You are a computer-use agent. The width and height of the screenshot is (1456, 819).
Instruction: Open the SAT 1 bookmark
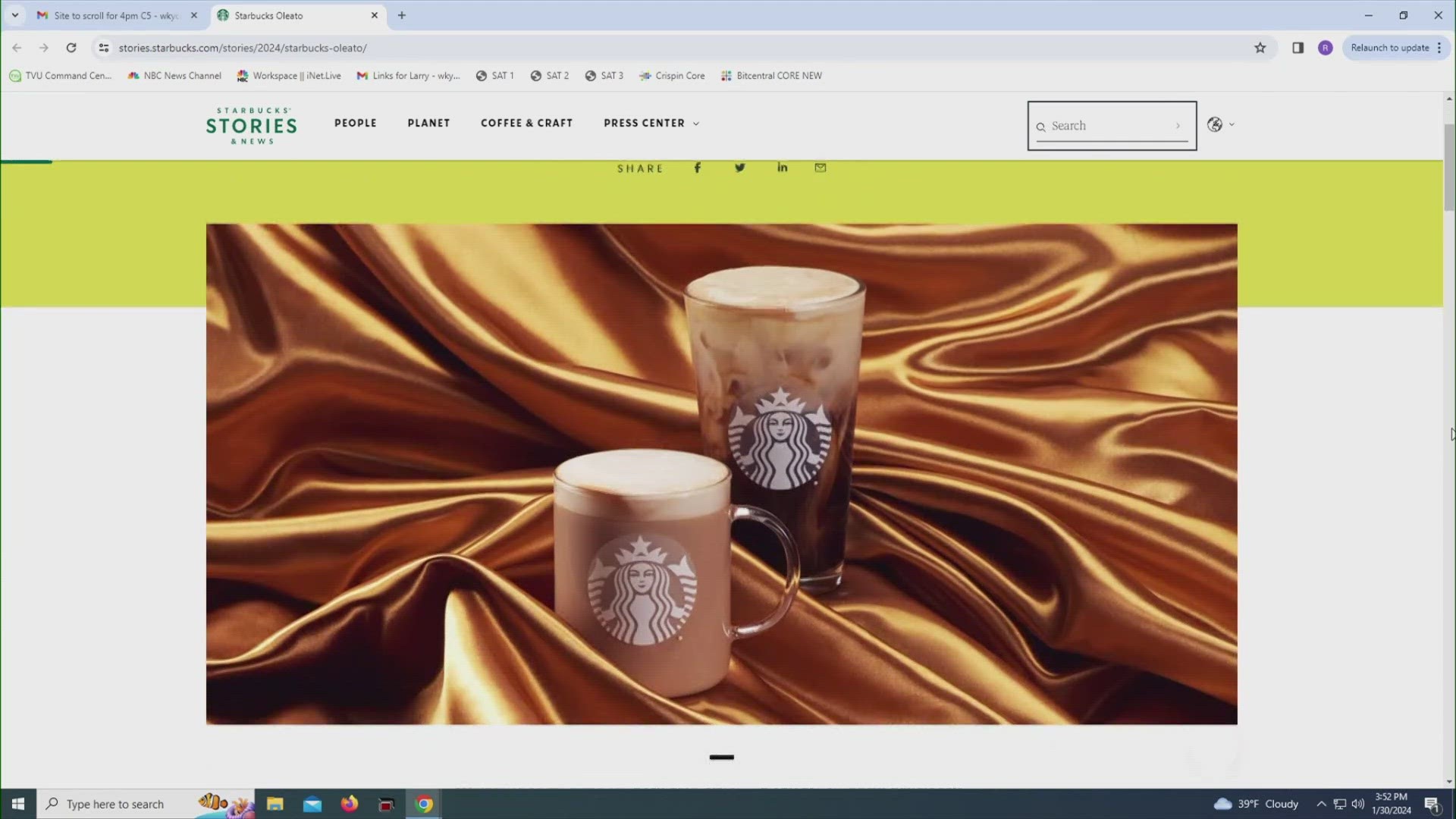point(494,76)
